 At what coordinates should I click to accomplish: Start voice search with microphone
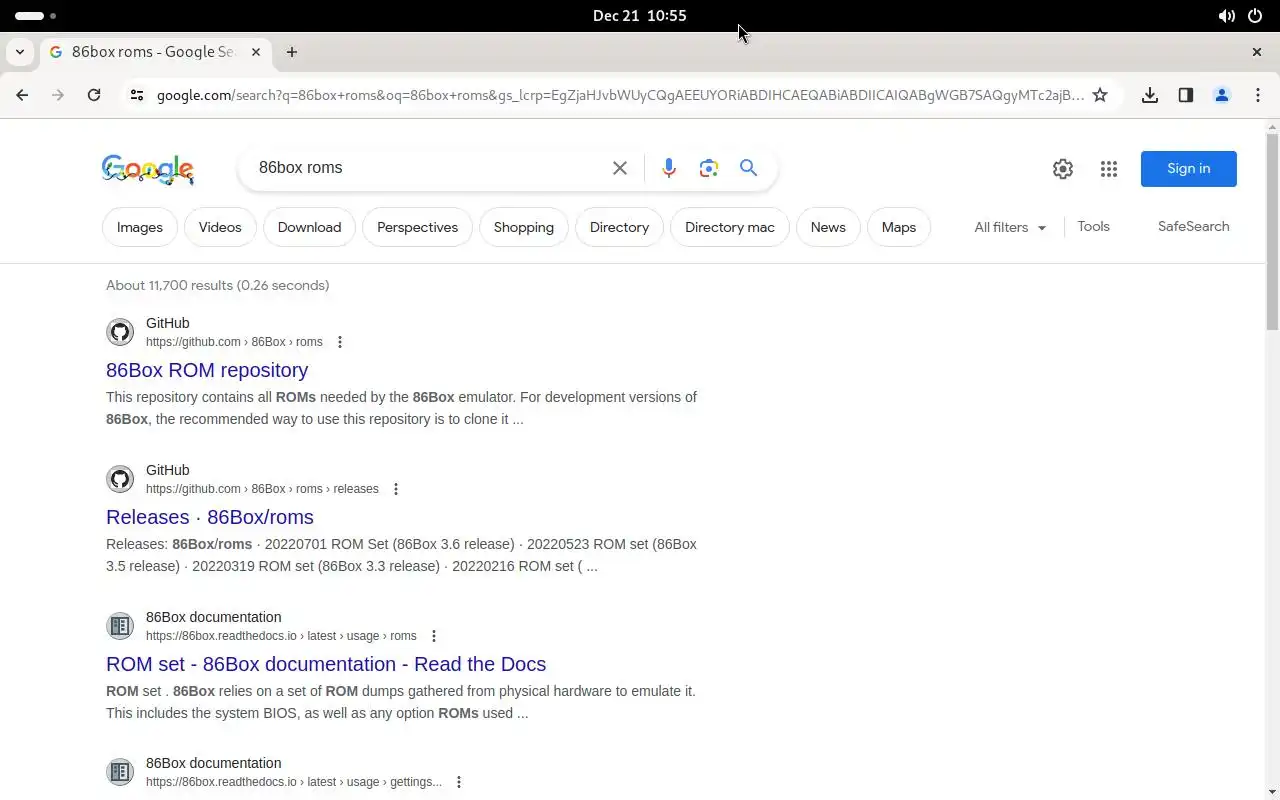669,168
